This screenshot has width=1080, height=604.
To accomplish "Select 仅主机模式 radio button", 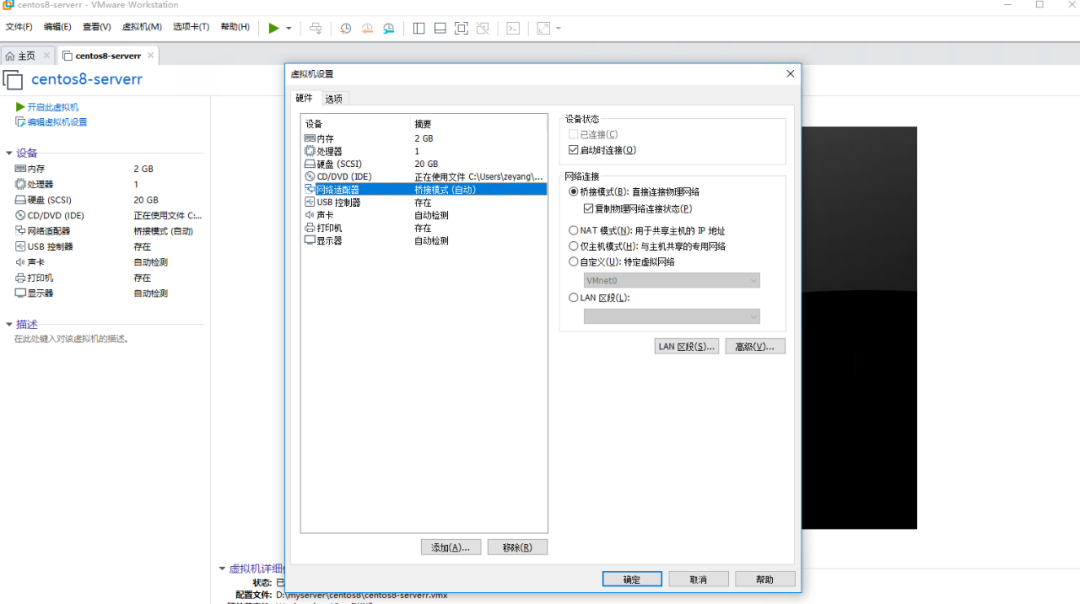I will coord(573,246).
